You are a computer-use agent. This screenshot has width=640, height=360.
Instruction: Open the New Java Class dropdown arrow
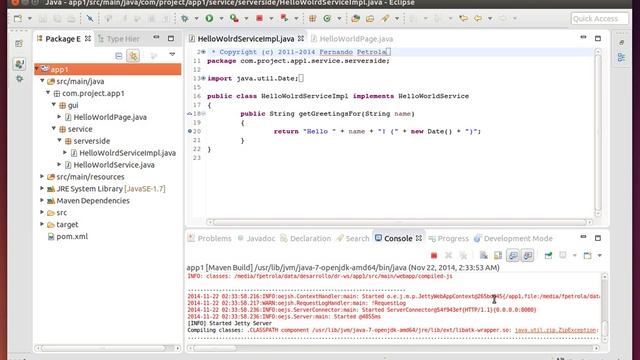339,18
